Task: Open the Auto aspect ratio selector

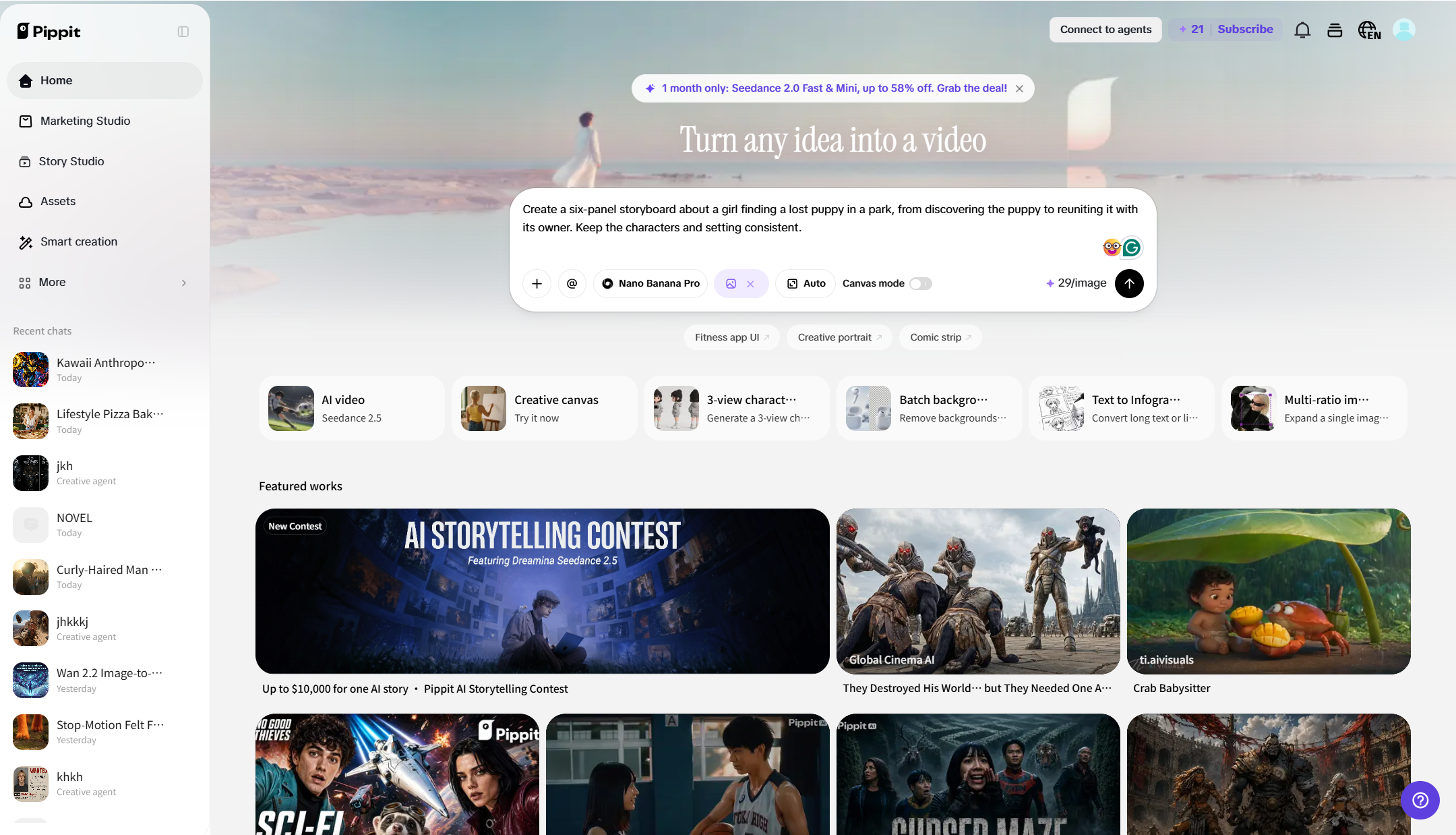Action: click(806, 283)
